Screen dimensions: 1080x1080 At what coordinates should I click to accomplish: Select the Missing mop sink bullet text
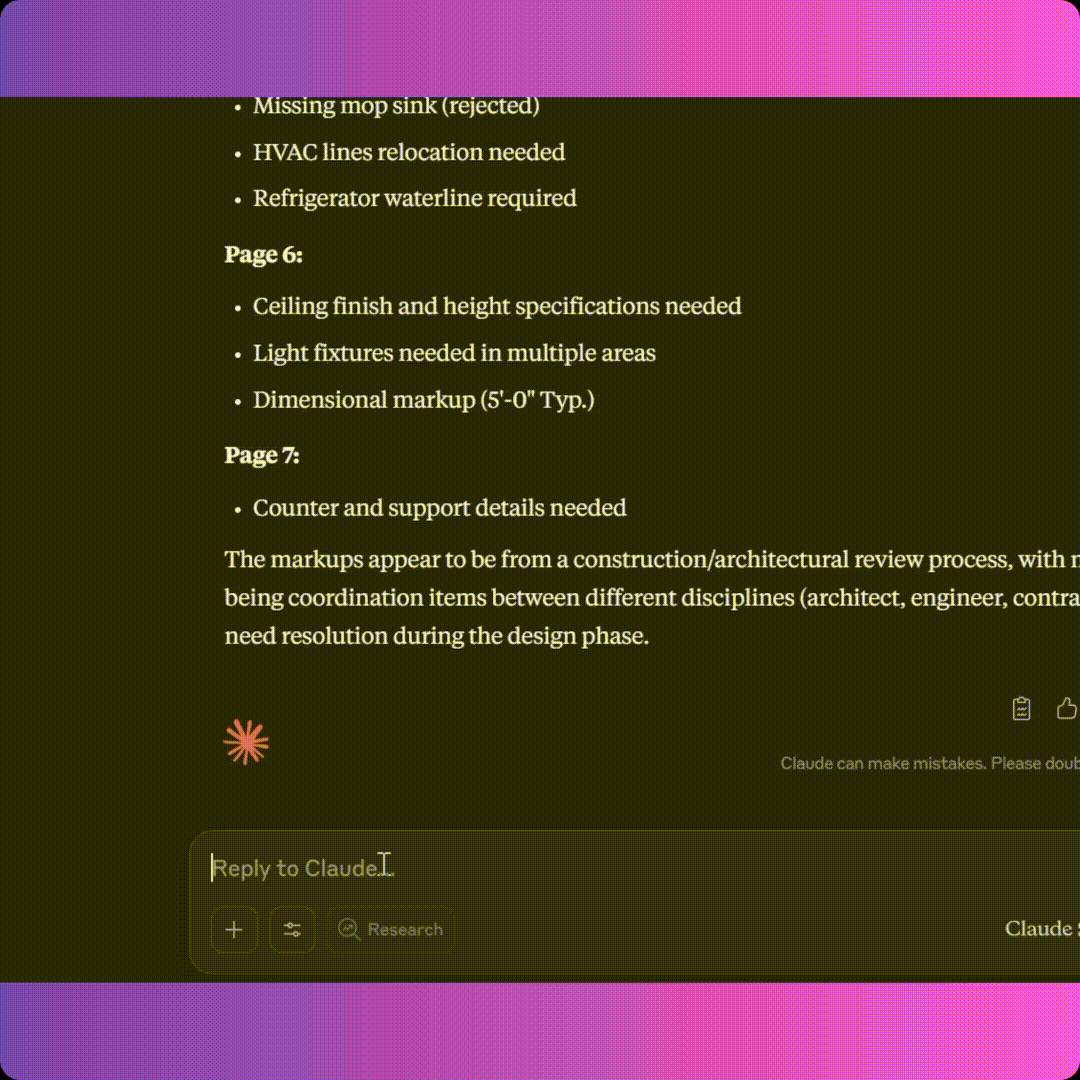coord(396,106)
